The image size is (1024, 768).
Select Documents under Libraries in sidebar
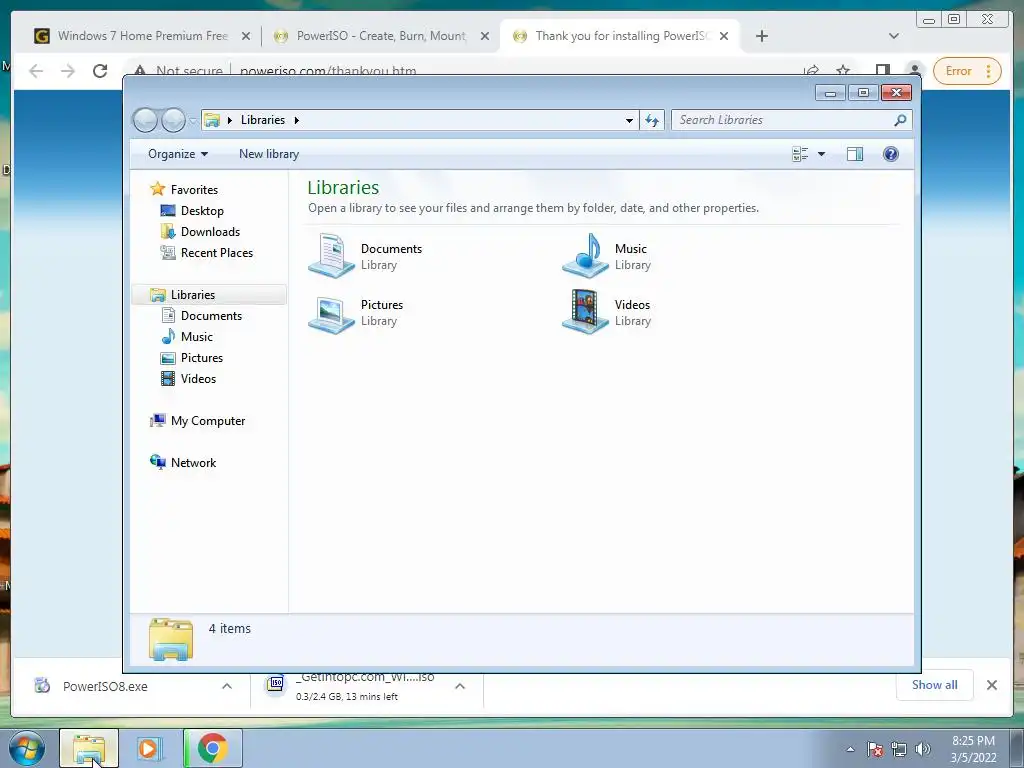[x=211, y=315]
